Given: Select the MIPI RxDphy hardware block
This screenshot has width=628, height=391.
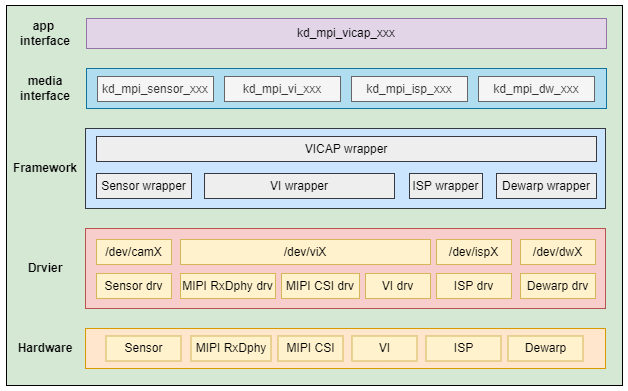Looking at the screenshot, I should (231, 348).
